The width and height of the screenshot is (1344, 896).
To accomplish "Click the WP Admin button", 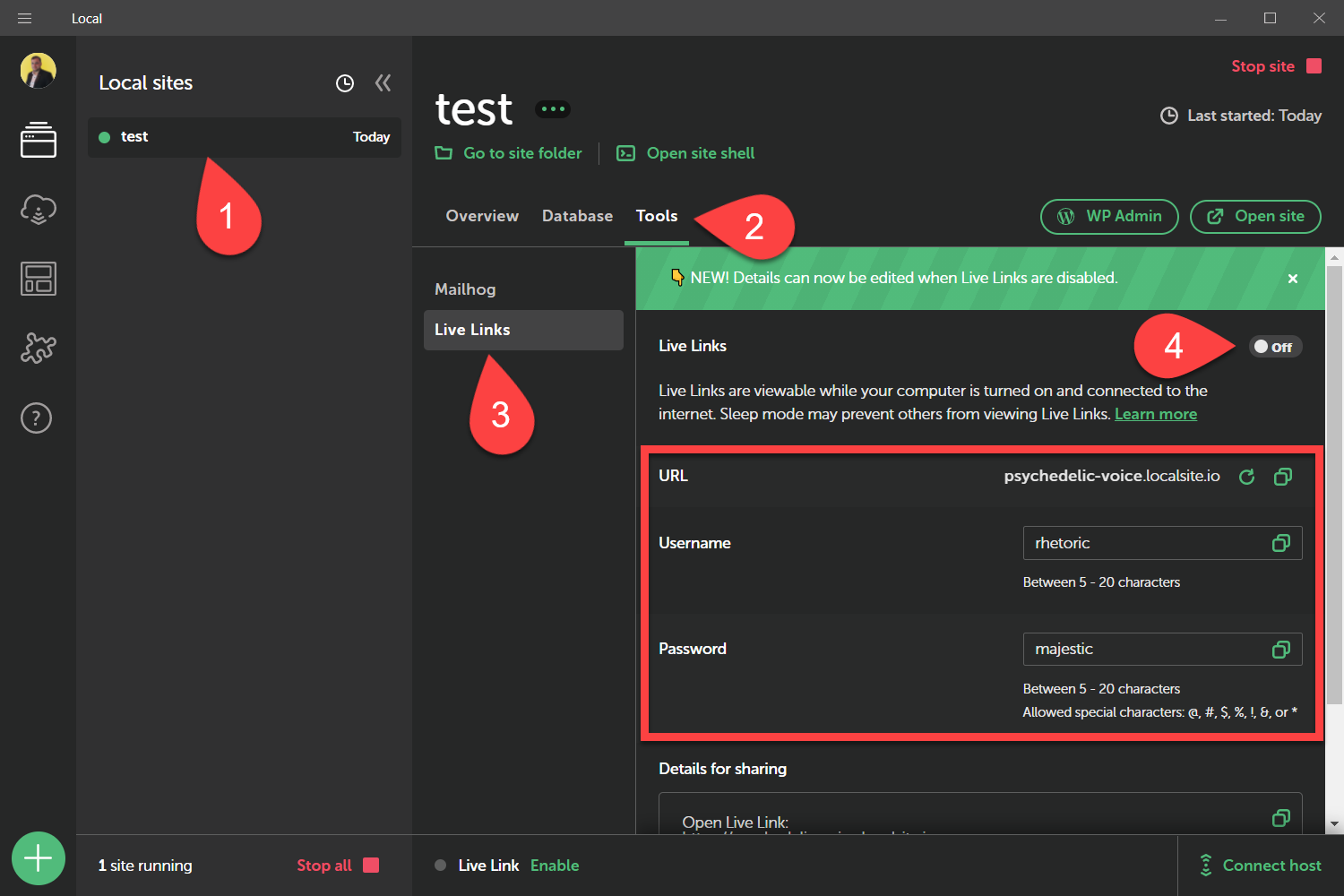I will click(1109, 216).
